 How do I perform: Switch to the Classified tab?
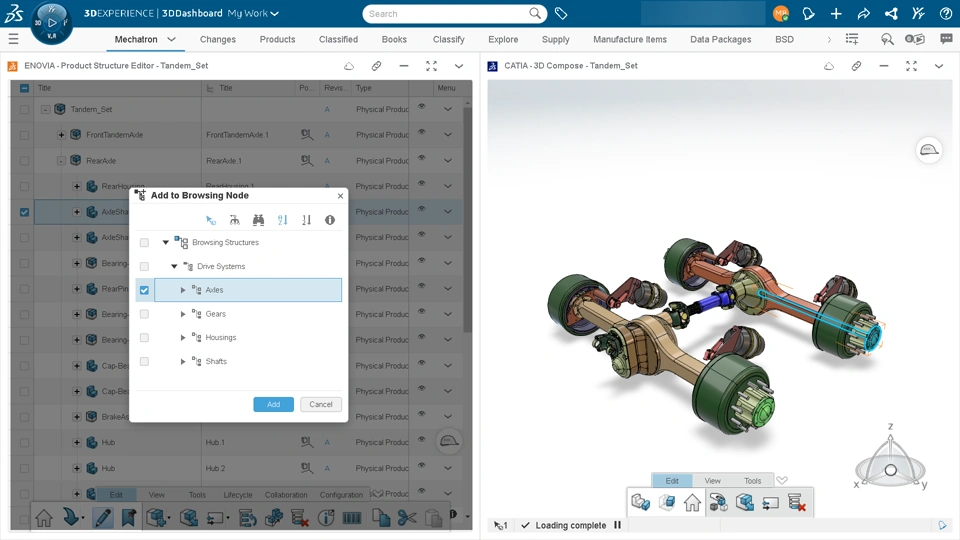(338, 39)
